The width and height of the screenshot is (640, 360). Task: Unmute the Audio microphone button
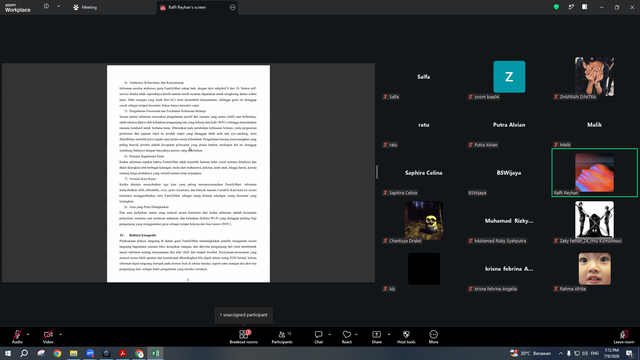17,337
